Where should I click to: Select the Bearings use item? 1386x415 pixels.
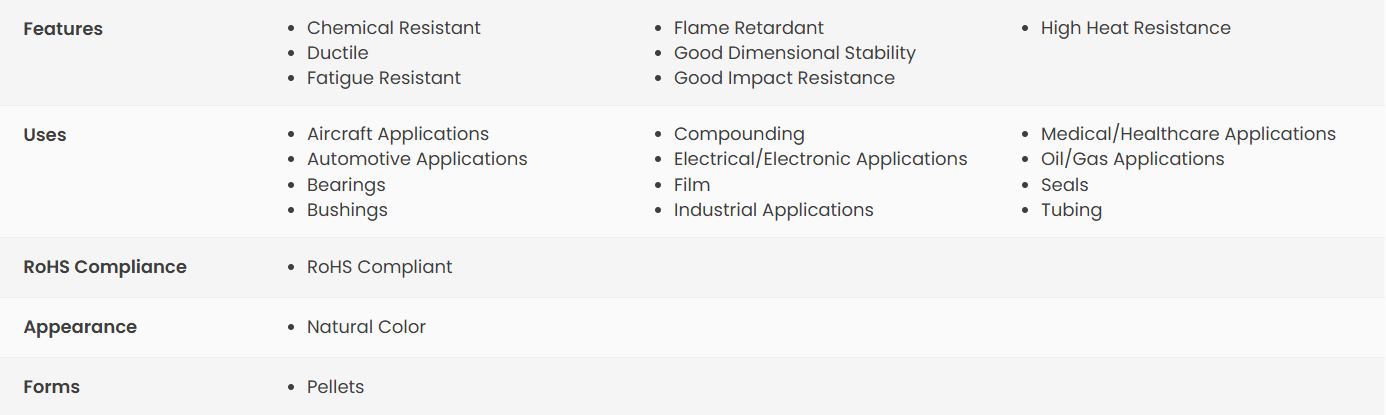(x=346, y=185)
